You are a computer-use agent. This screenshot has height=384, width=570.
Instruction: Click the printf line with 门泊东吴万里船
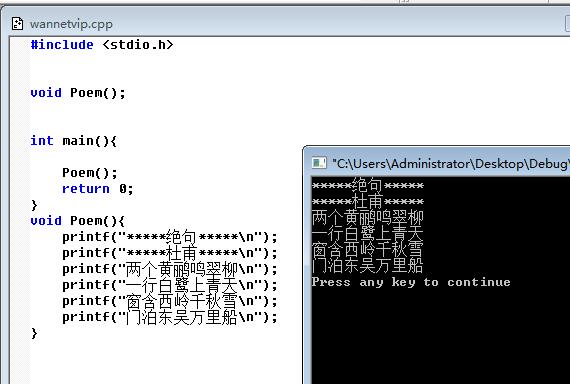[x=170, y=317]
